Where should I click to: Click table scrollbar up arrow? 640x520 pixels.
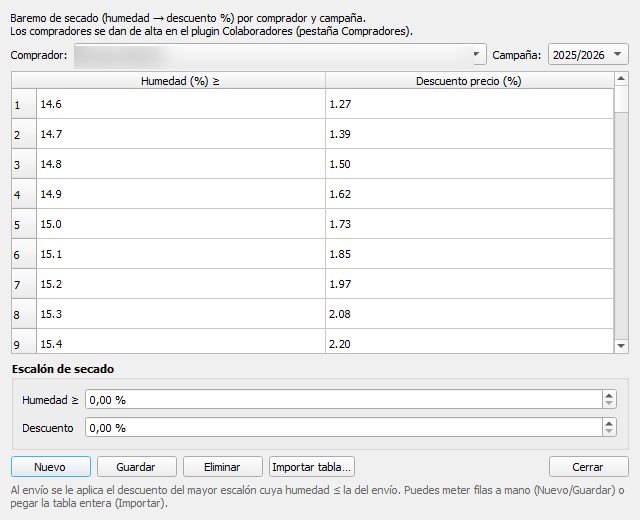point(621,78)
